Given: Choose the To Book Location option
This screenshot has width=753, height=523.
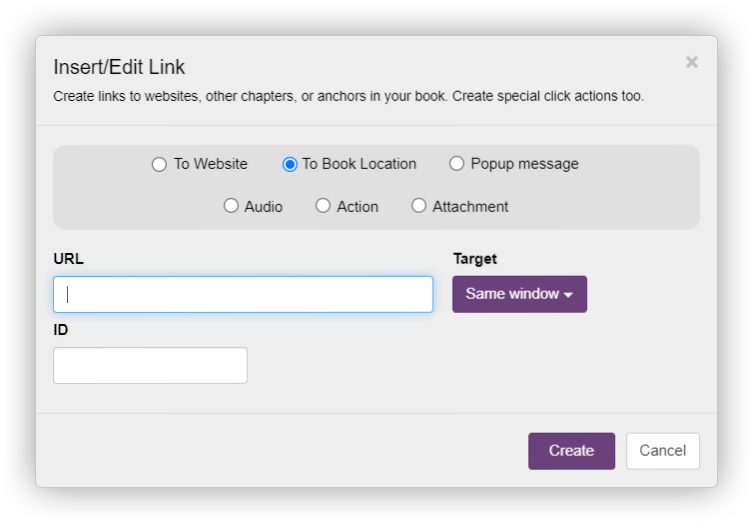Looking at the screenshot, I should (290, 165).
